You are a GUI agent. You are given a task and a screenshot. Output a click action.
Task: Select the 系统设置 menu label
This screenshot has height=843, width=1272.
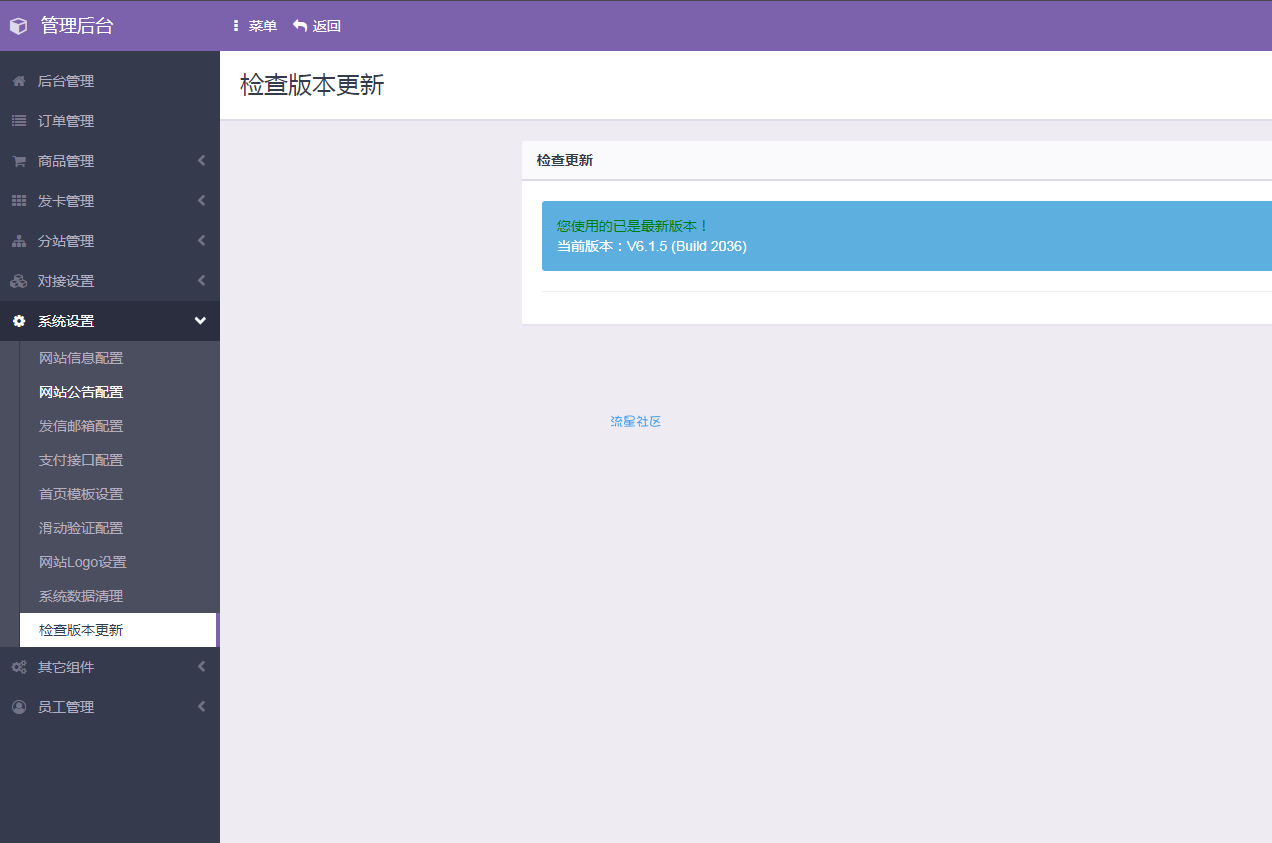click(66, 321)
